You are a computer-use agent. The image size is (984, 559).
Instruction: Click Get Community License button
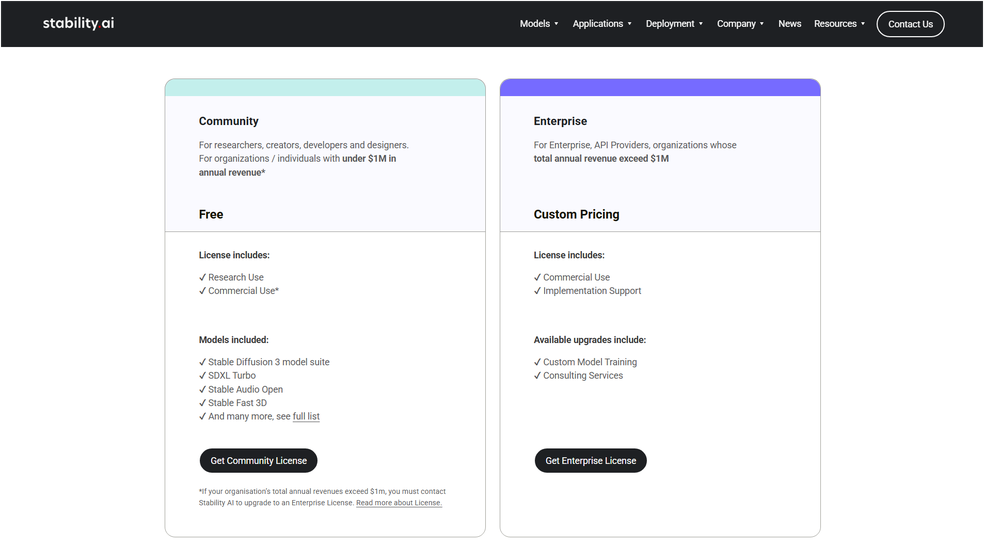[x=258, y=461]
